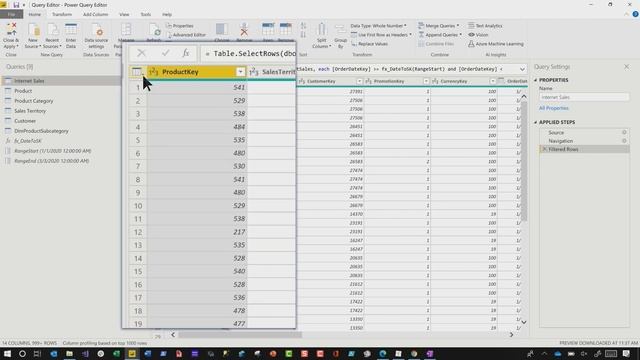Open settings gear for the Source step

[624, 132]
